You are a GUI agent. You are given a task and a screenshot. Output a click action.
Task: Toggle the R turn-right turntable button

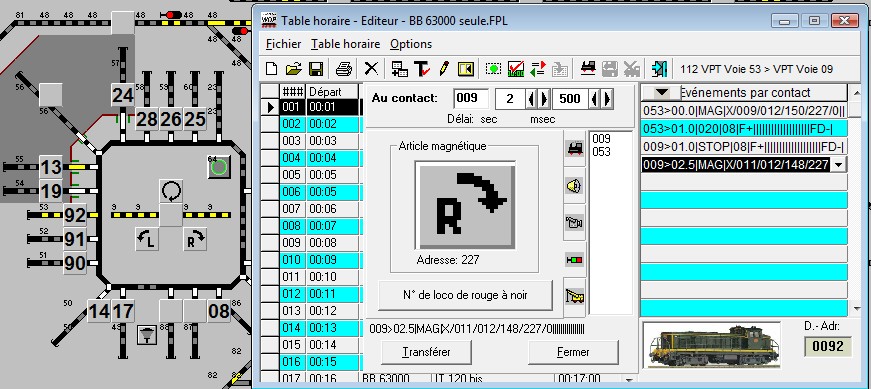coord(195,239)
